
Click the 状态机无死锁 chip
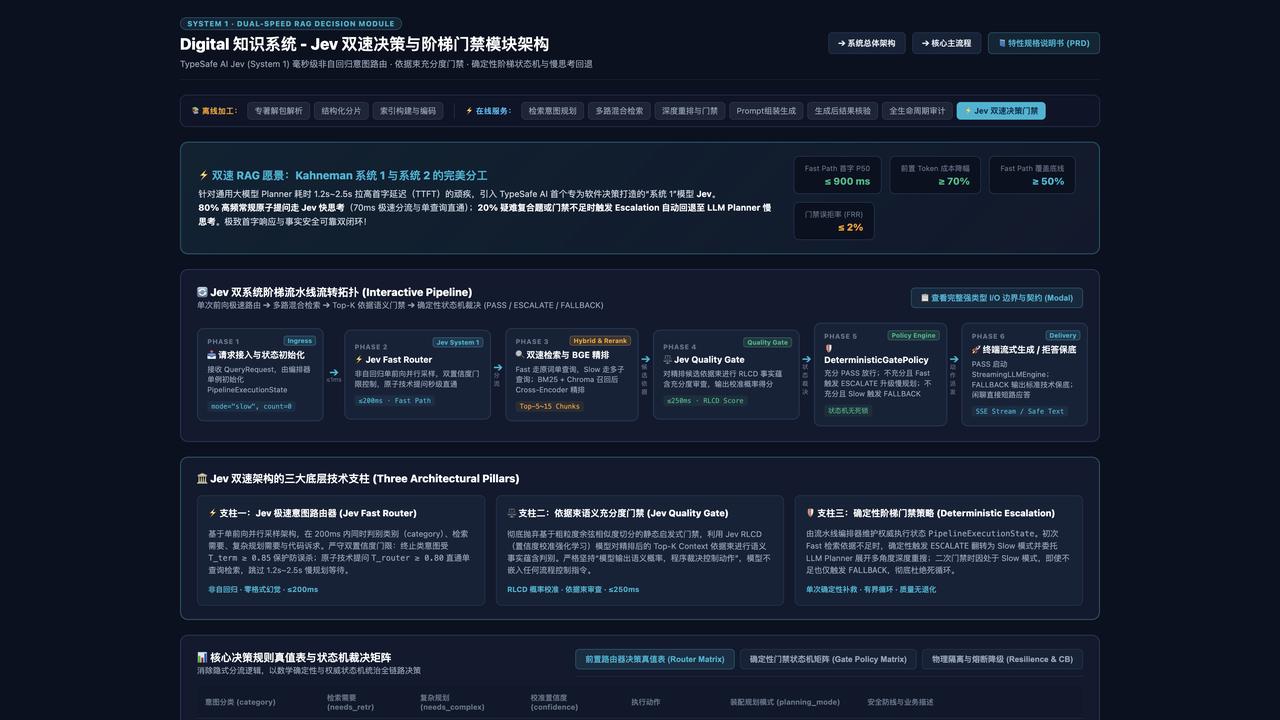(x=849, y=411)
